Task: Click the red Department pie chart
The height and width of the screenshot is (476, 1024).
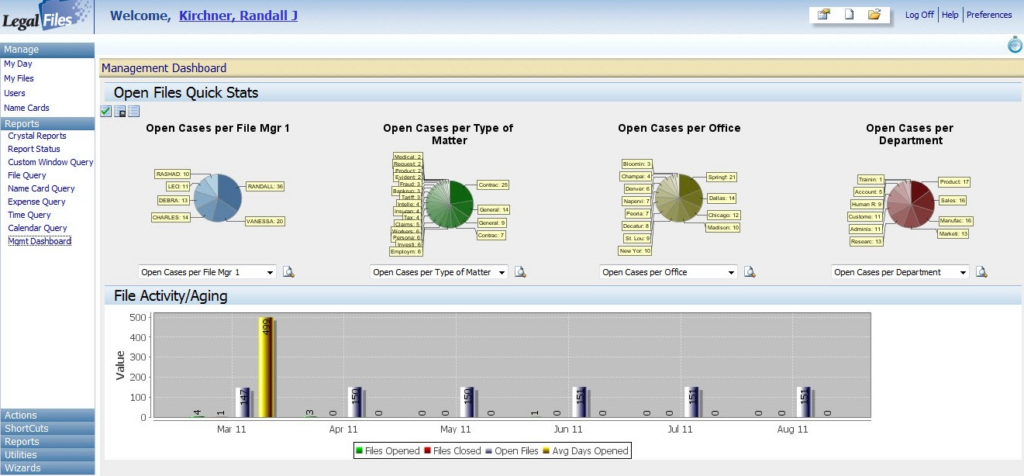Action: click(910, 205)
